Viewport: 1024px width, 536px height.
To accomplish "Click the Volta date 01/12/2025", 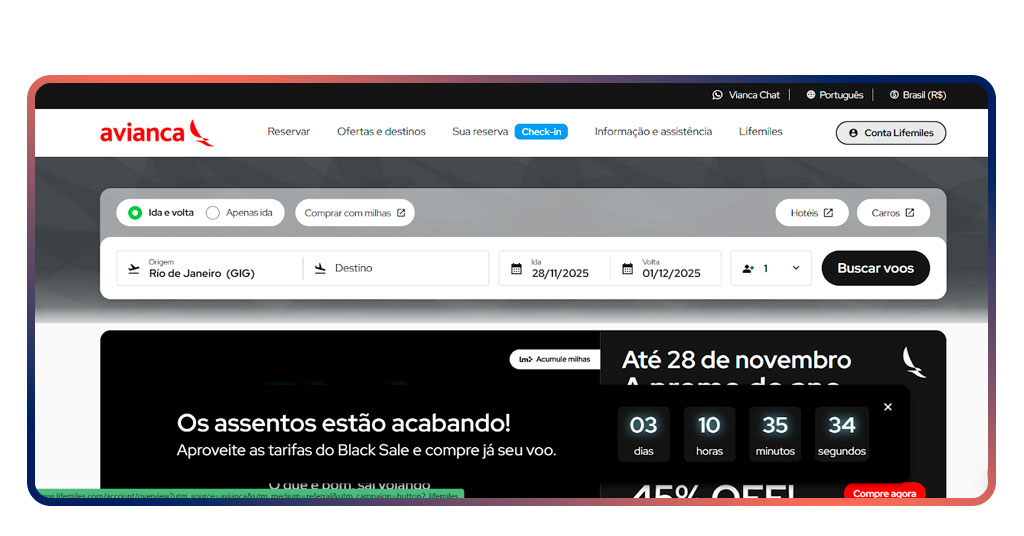I will tap(665, 268).
